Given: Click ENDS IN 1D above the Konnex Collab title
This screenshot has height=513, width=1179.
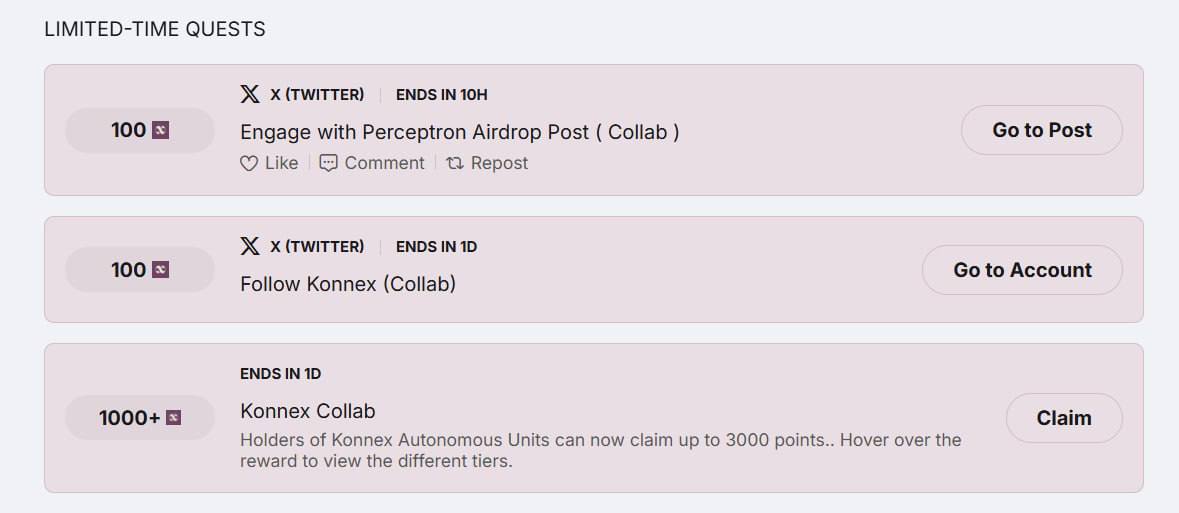Looking at the screenshot, I should [280, 374].
